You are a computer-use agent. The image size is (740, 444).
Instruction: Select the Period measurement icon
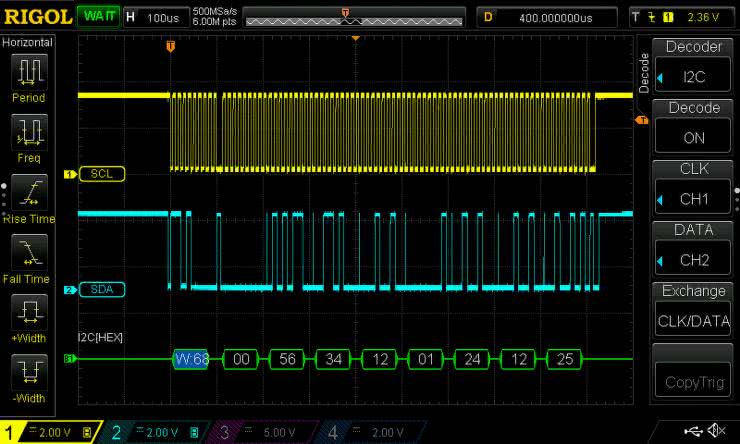[x=30, y=72]
